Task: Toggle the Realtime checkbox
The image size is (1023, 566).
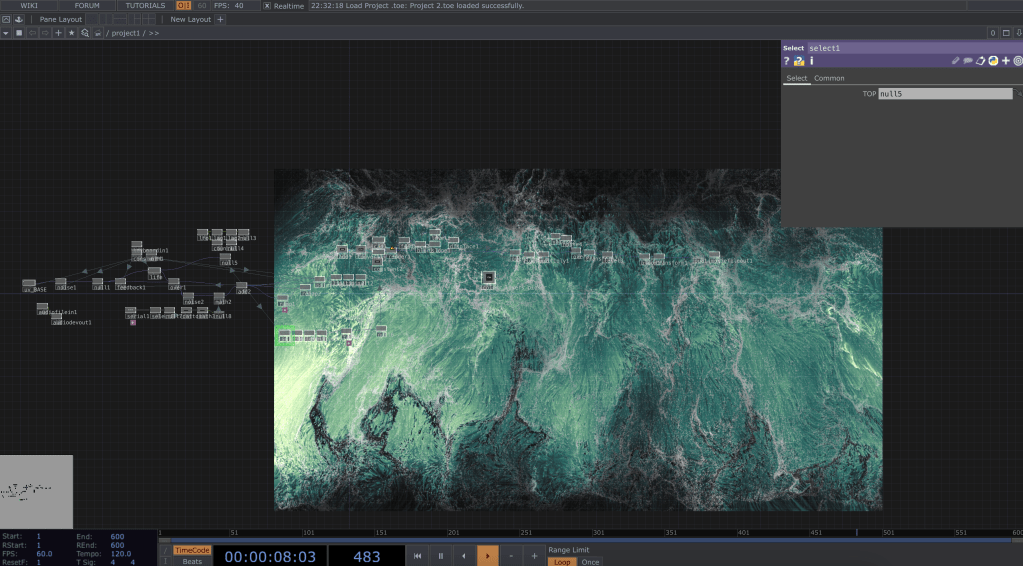Action: pyautogui.click(x=267, y=6)
